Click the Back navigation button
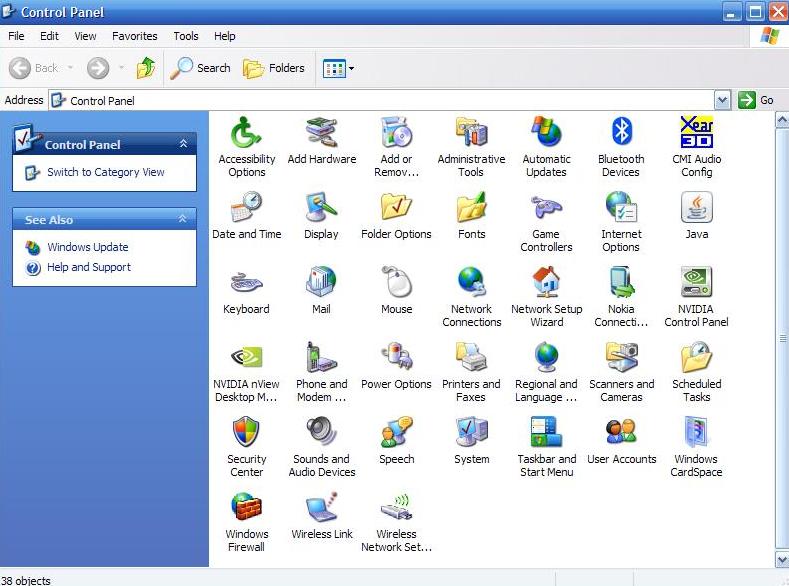Image resolution: width=789 pixels, height=586 pixels. (34, 68)
